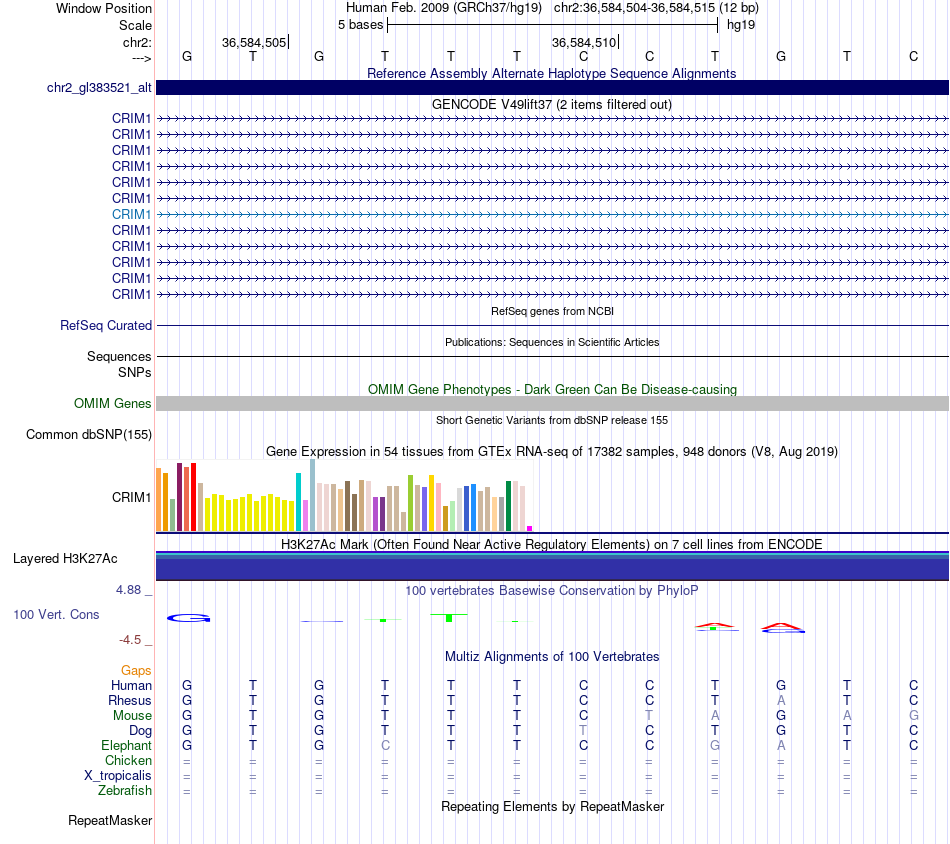Viewport: 950px width, 844px height.
Task: Click the gray OMIM Genes bar
Action: pyautogui.click(x=552, y=404)
